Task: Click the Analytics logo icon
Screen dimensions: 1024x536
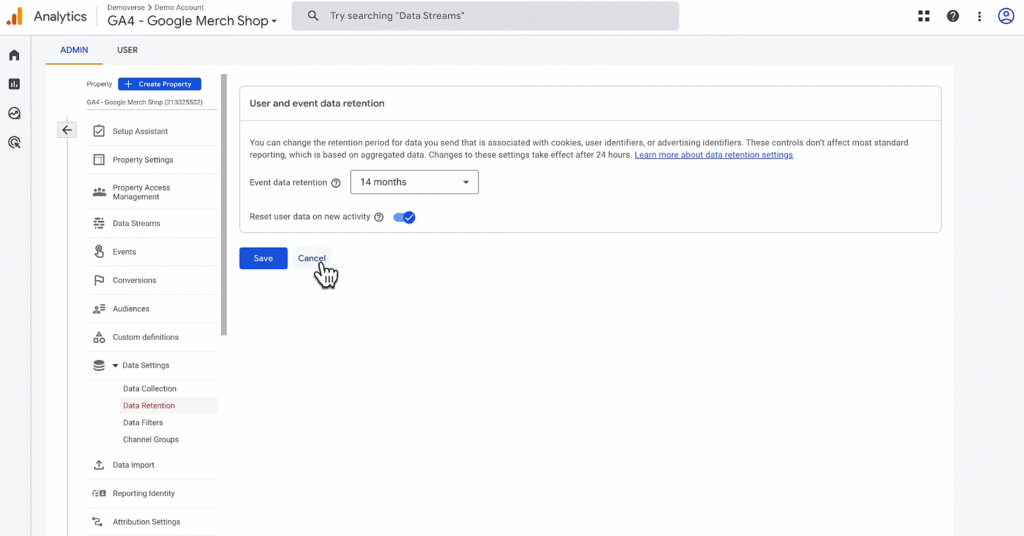Action: [14, 16]
